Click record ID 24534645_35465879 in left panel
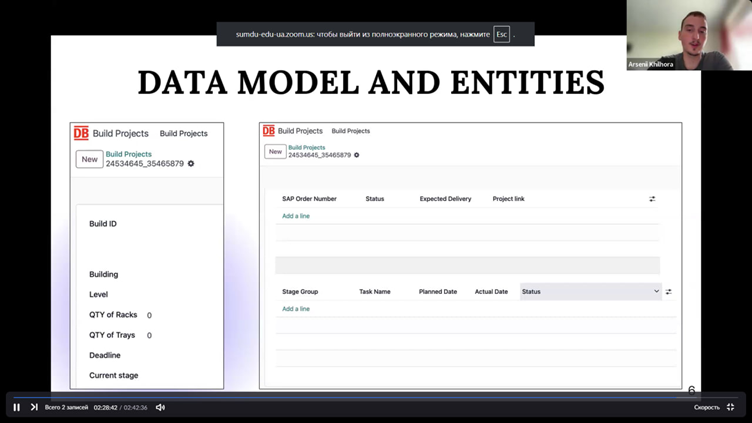 (145, 164)
